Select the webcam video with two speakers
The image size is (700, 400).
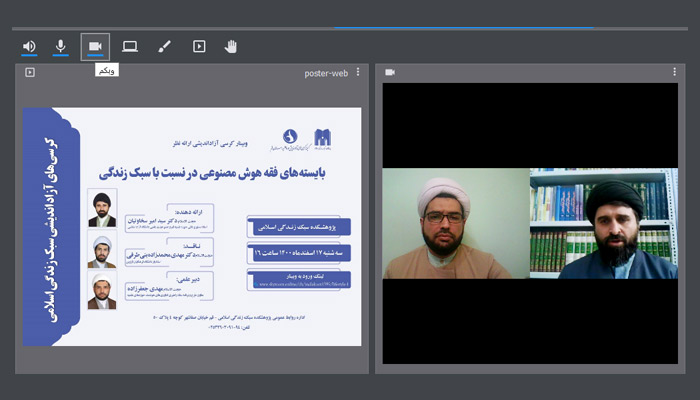tap(530, 223)
